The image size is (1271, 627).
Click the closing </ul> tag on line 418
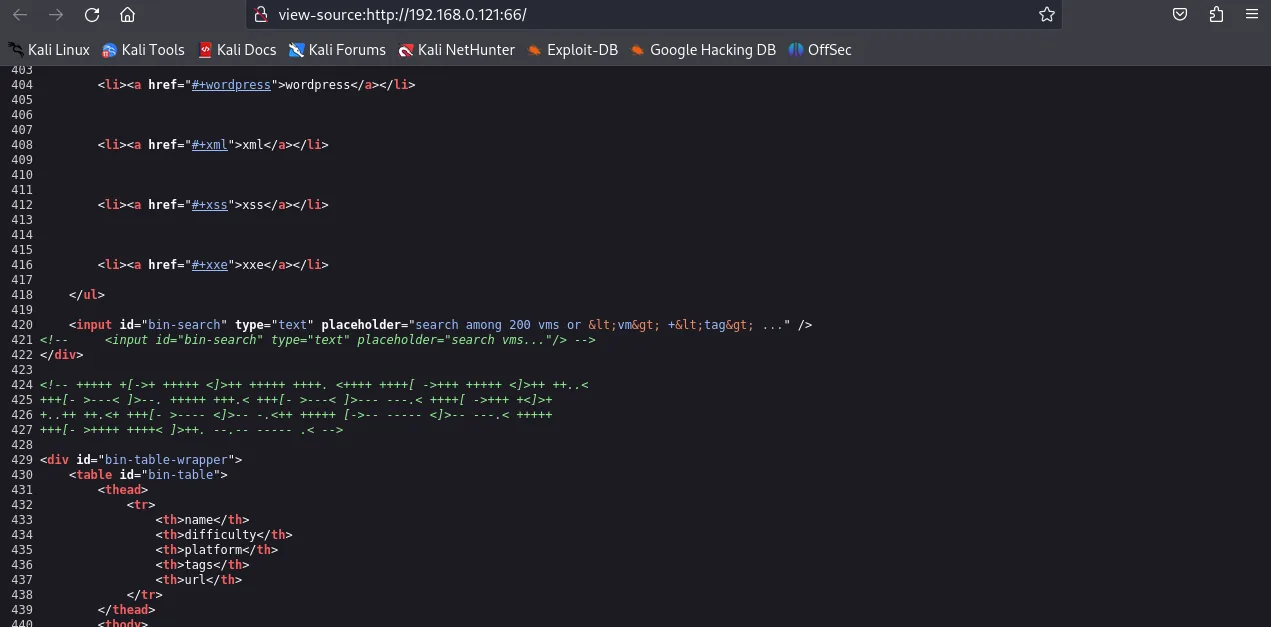[87, 295]
